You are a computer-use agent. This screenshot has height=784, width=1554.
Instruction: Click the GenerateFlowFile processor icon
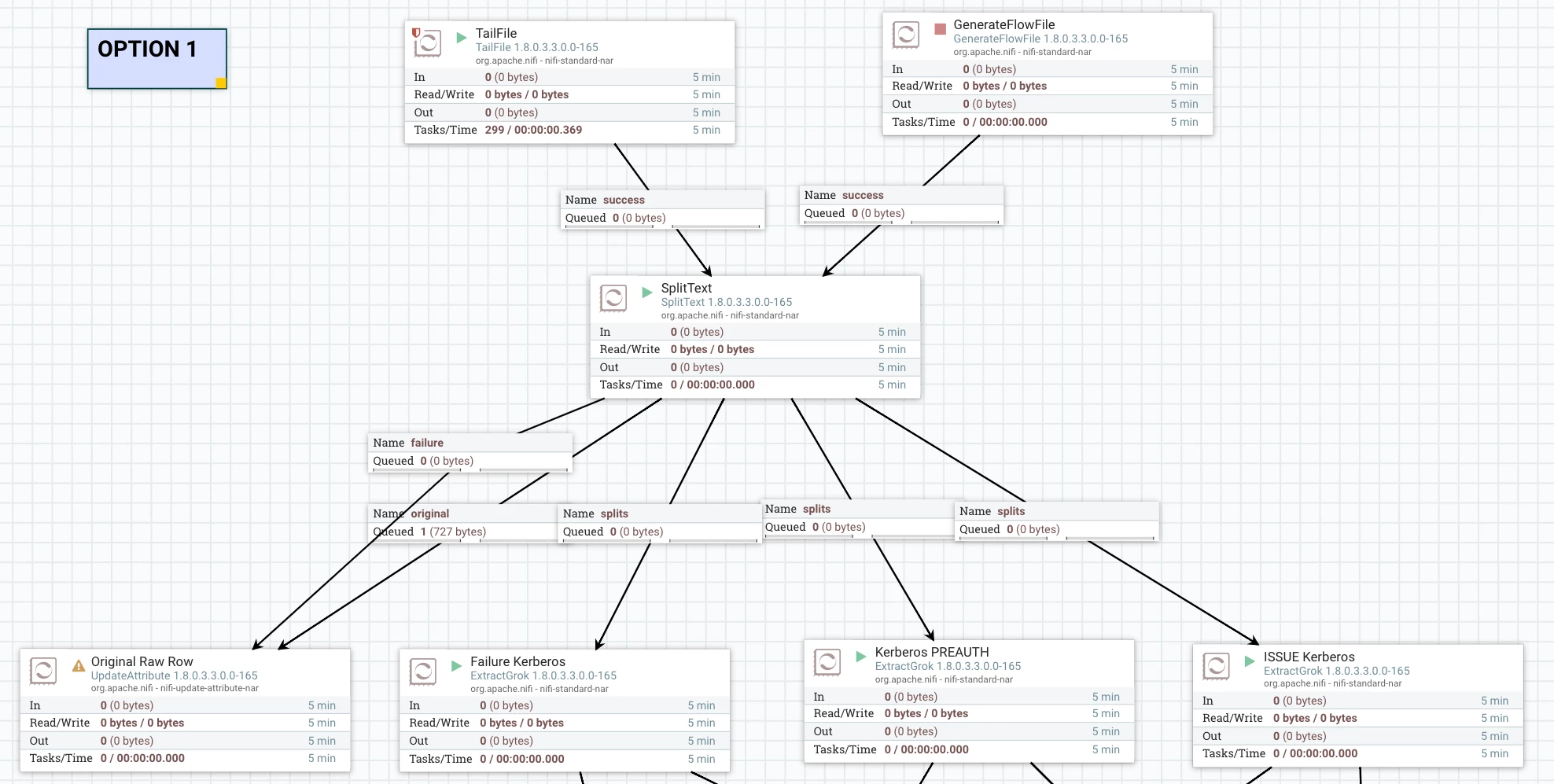905,34
